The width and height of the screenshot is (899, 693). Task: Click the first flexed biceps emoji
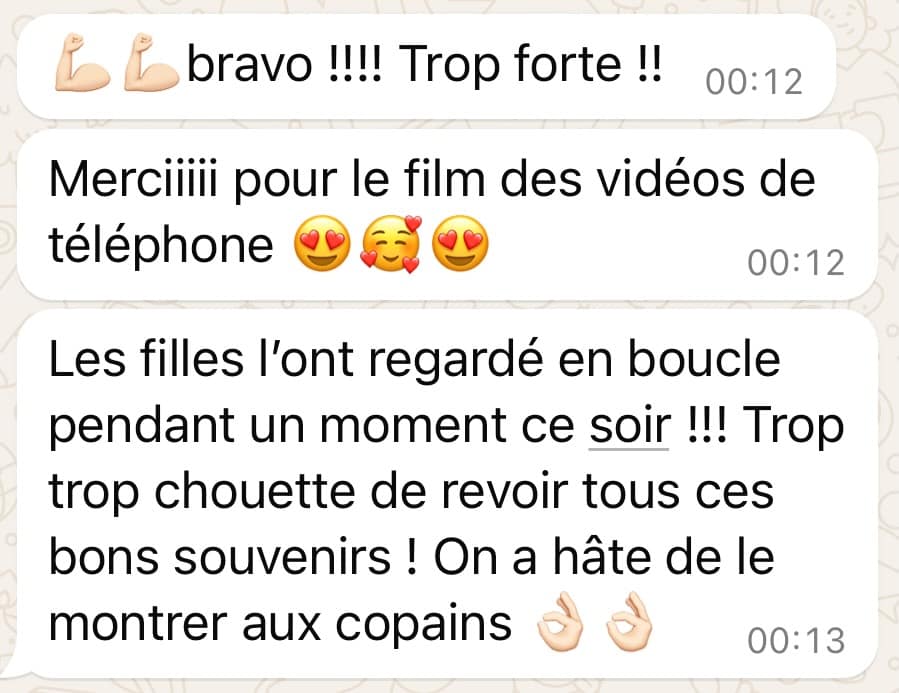click(82, 62)
